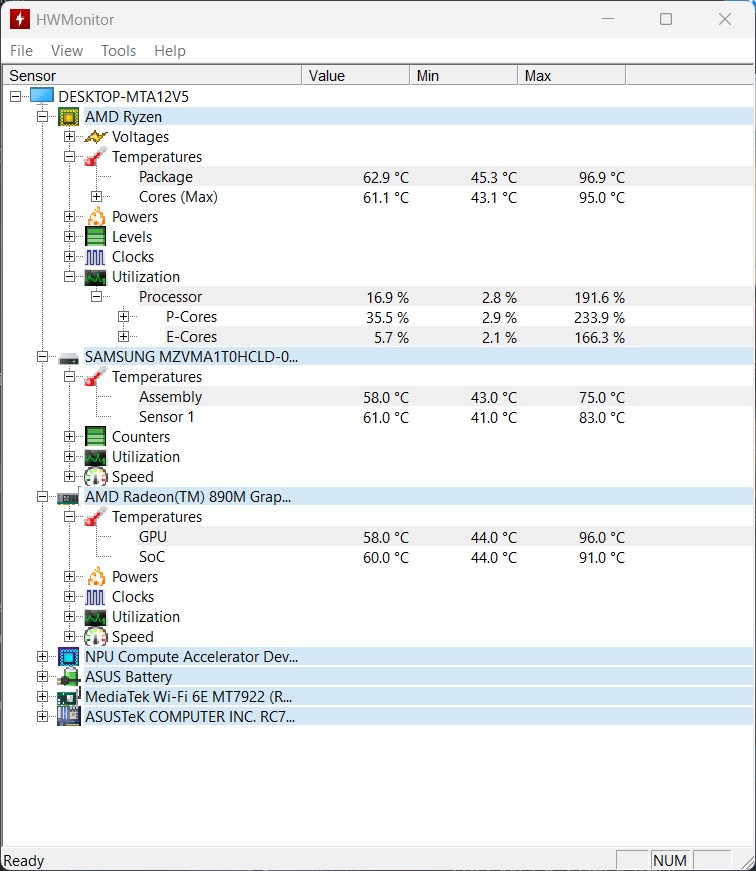
Task: Click the AMD Ryzen CPU chip icon
Action: [x=68, y=117]
